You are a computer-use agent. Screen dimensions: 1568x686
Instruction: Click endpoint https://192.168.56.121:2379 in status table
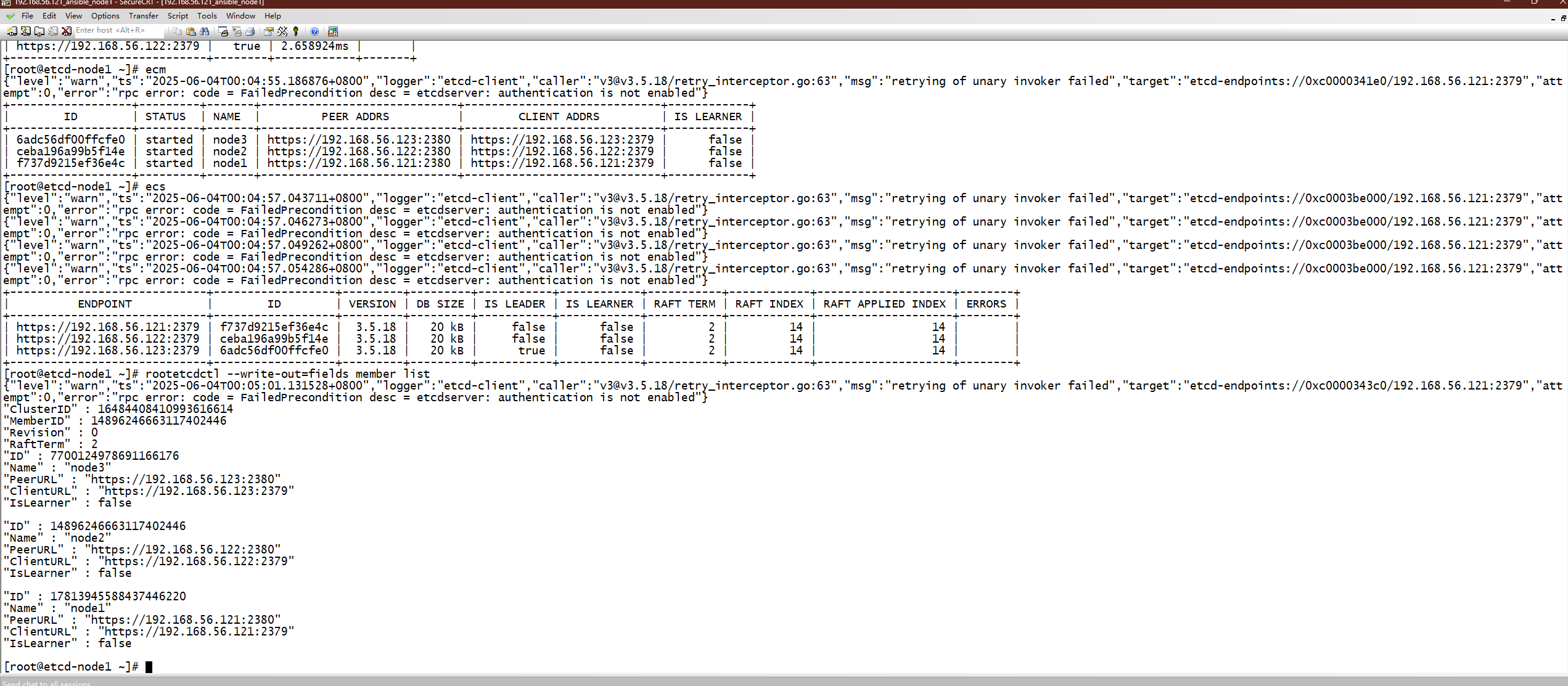[x=108, y=327]
